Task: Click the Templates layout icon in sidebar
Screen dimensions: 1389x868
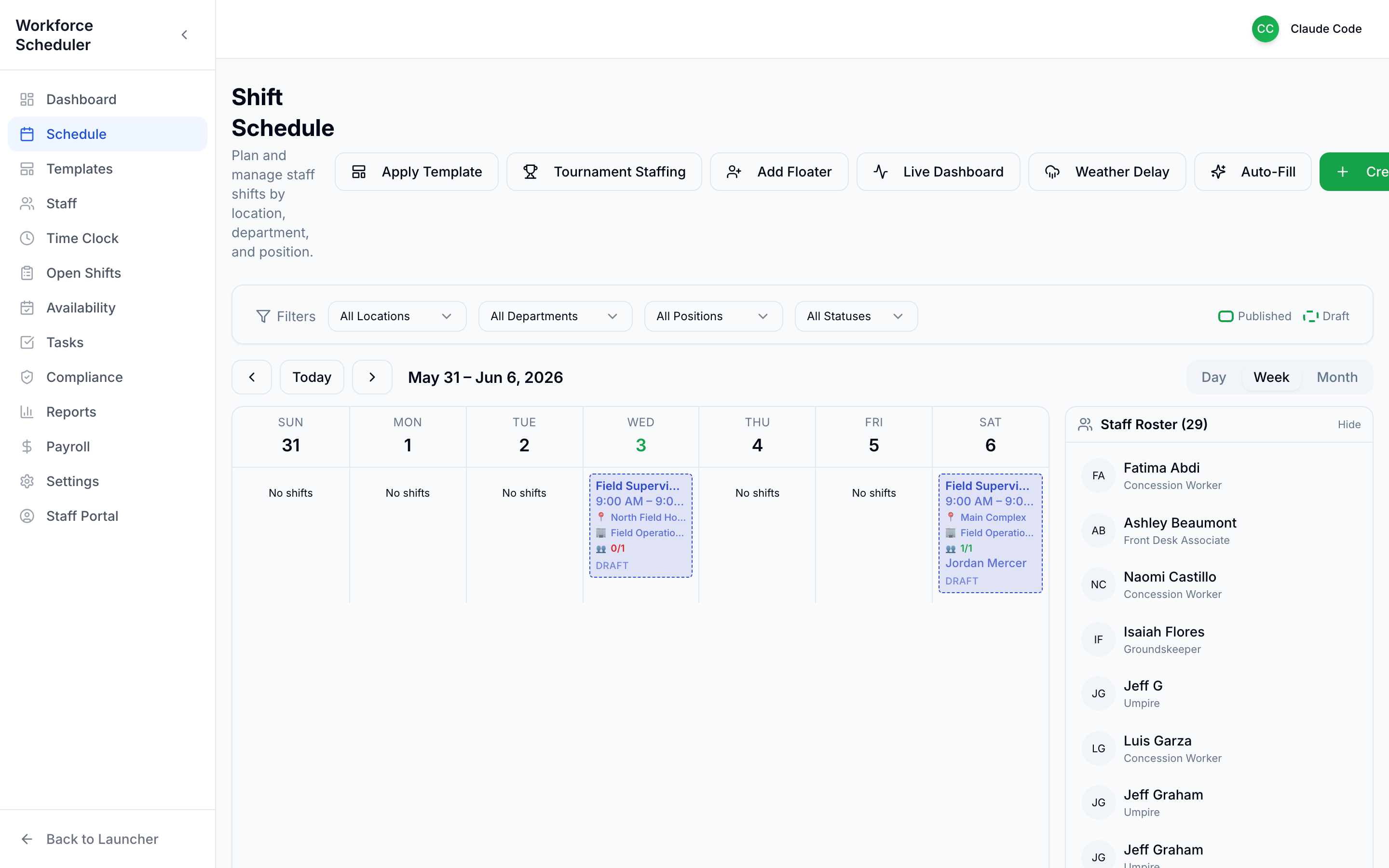Action: tap(27, 169)
